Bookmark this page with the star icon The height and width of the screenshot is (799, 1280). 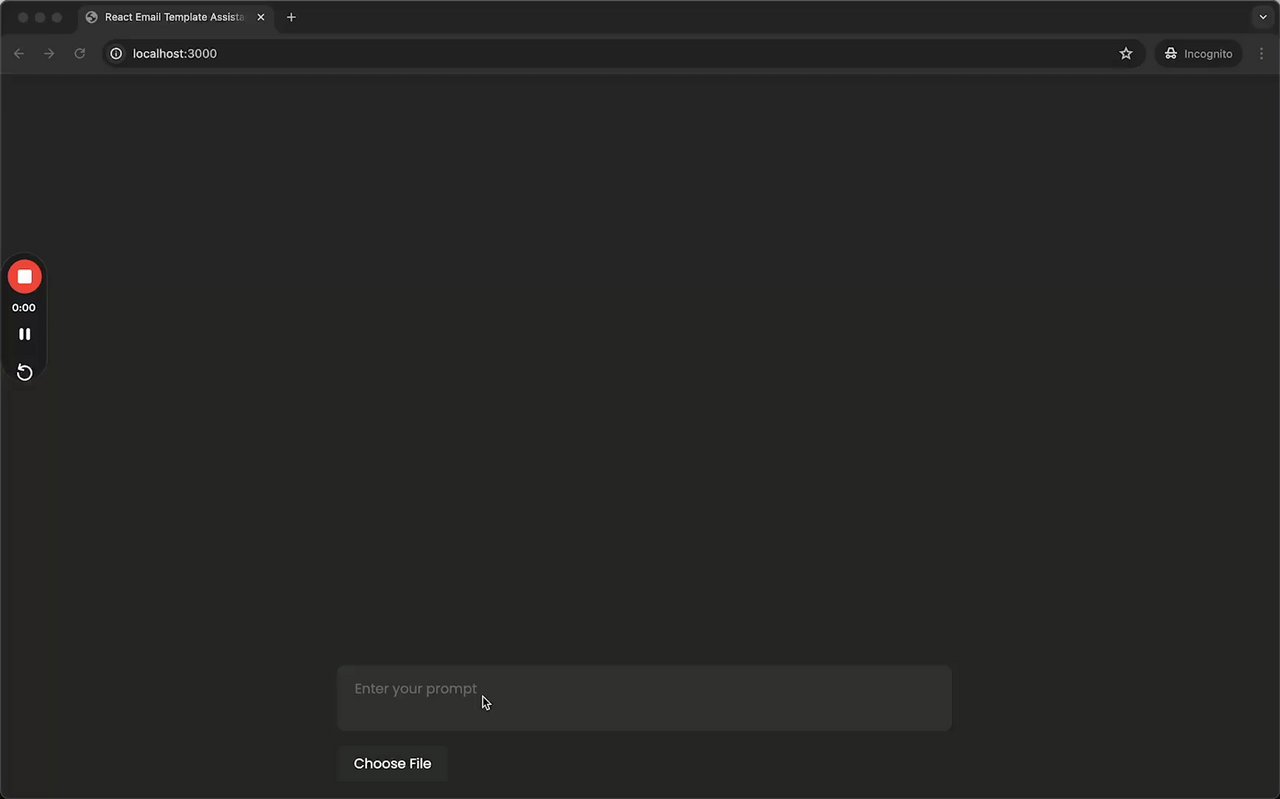[x=1126, y=53]
